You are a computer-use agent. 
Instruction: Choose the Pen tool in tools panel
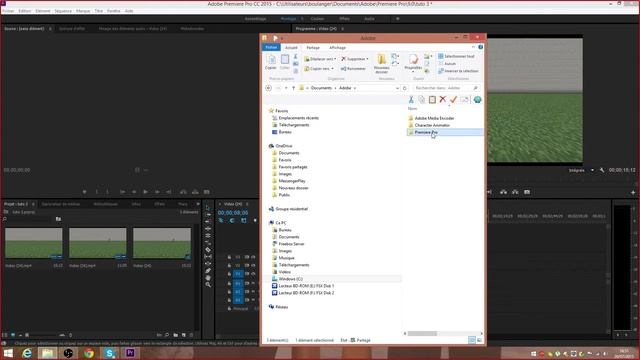[208, 271]
